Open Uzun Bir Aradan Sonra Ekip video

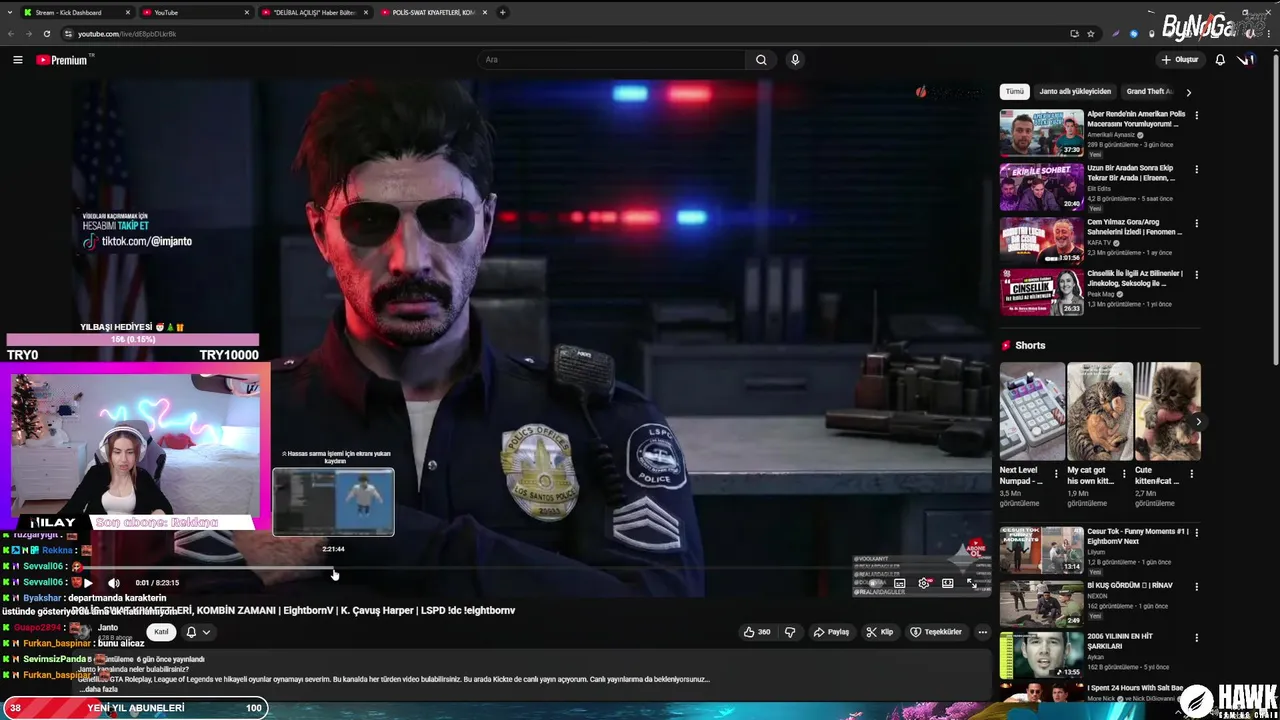tap(1041, 186)
